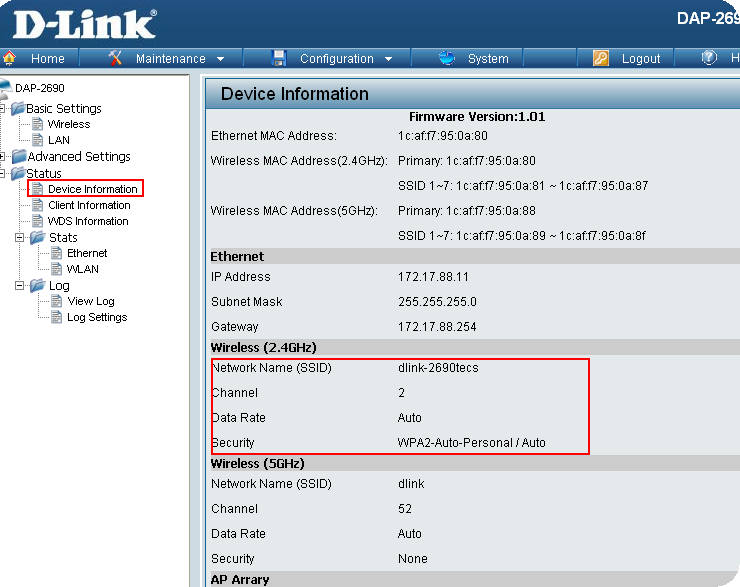Open the Configuration dropdown arrow
The width and height of the screenshot is (740, 587).
tap(388, 59)
